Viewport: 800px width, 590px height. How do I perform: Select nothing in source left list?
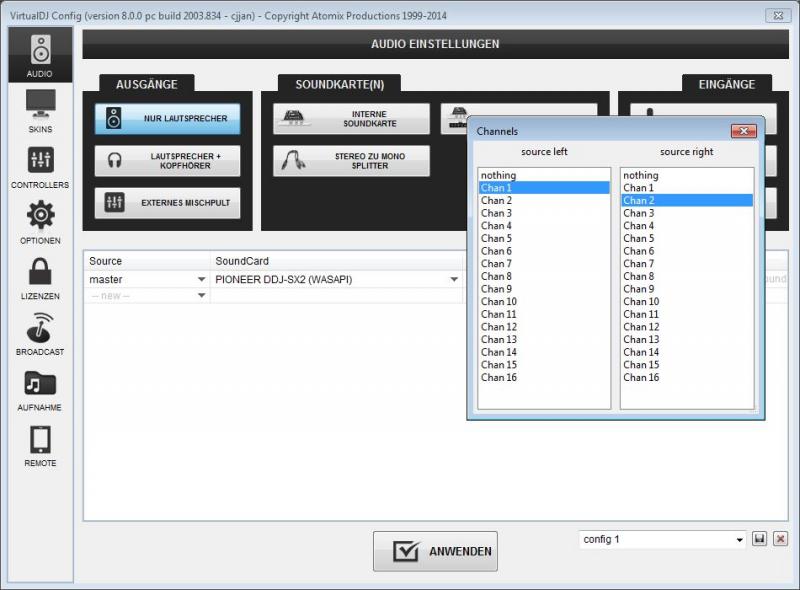pos(544,175)
